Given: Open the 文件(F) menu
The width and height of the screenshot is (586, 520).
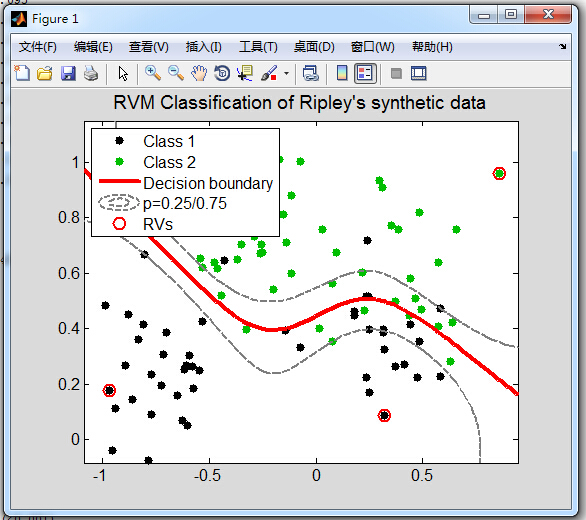Looking at the screenshot, I should pyautogui.click(x=38, y=47).
